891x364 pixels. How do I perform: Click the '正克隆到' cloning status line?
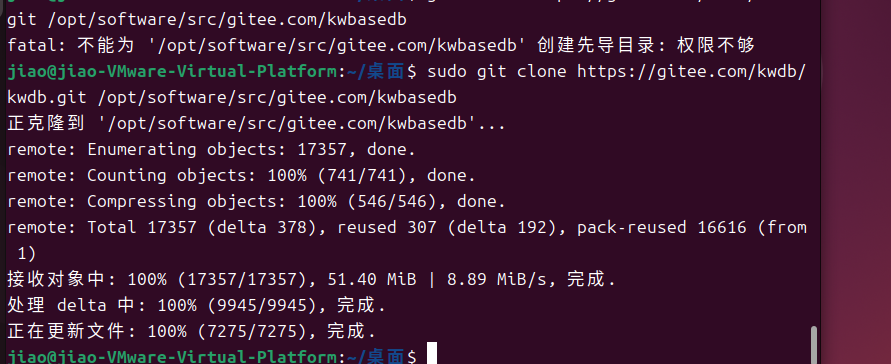(256, 123)
